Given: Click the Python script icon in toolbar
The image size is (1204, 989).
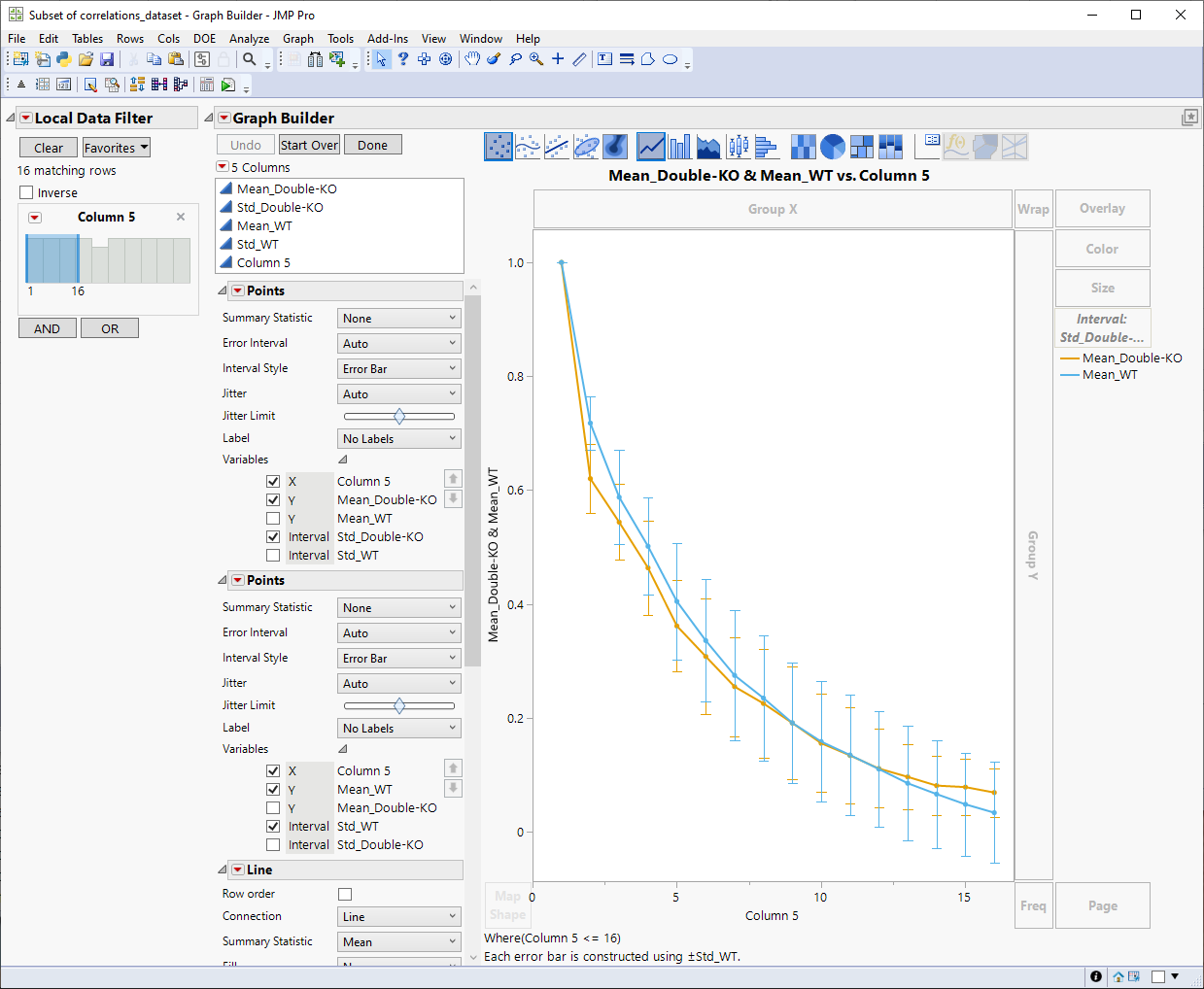Looking at the screenshot, I should 64,59.
